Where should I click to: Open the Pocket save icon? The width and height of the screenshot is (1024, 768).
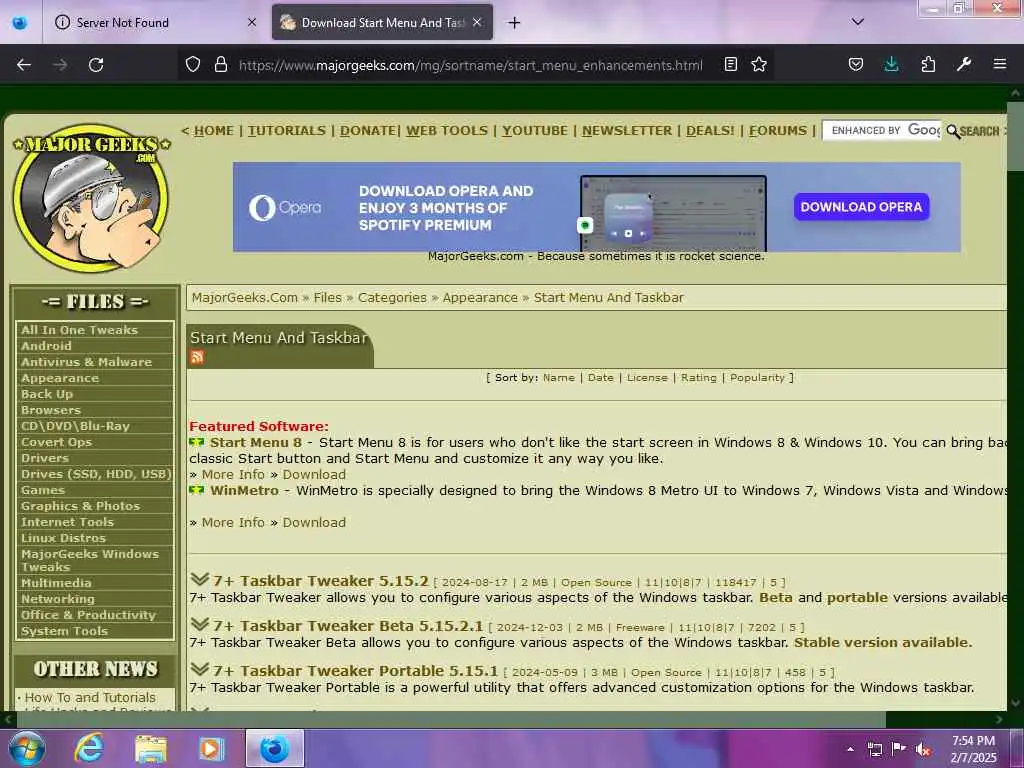pyautogui.click(x=856, y=65)
